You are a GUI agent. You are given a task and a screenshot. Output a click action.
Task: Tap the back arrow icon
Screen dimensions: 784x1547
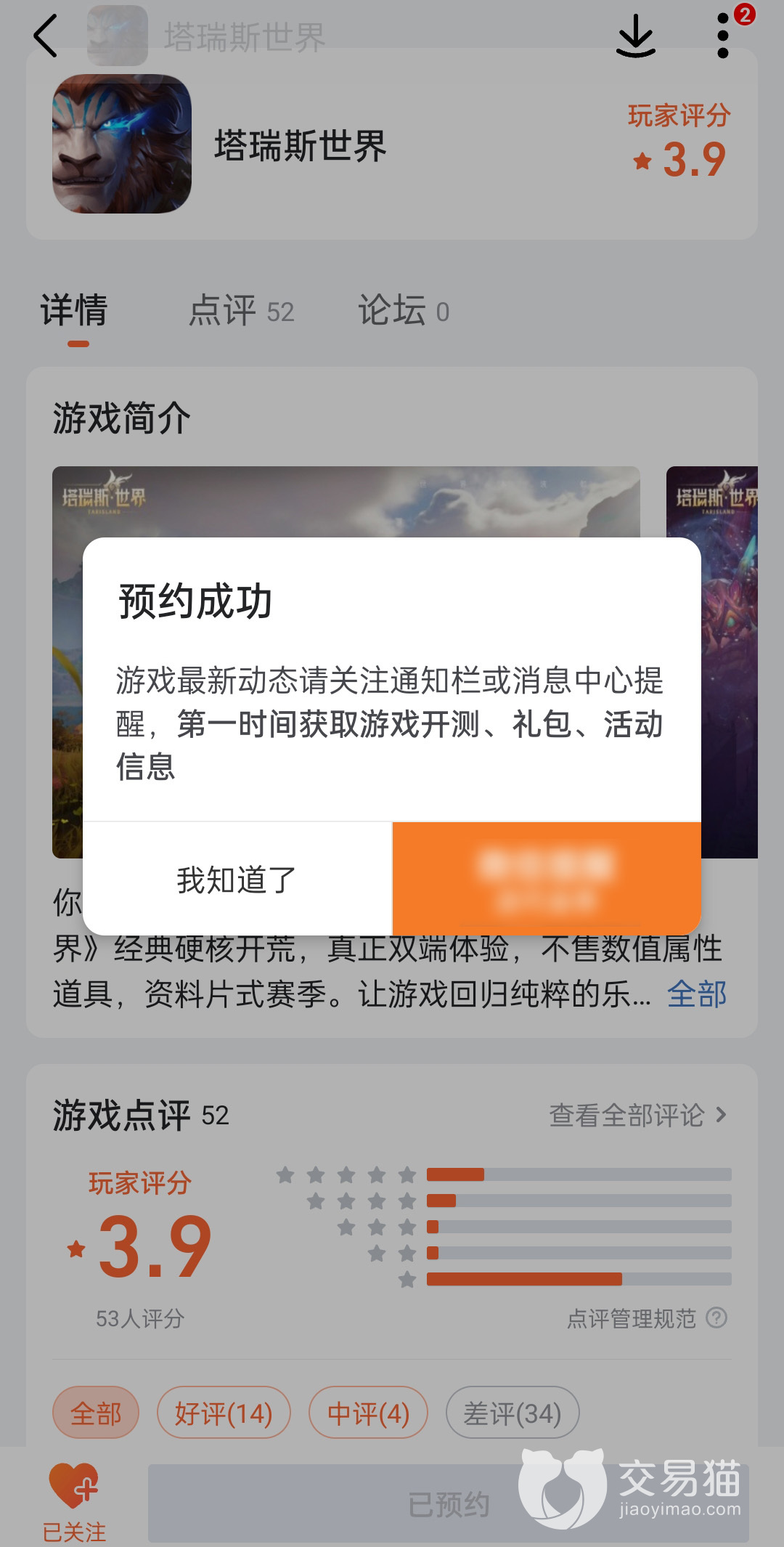point(45,36)
